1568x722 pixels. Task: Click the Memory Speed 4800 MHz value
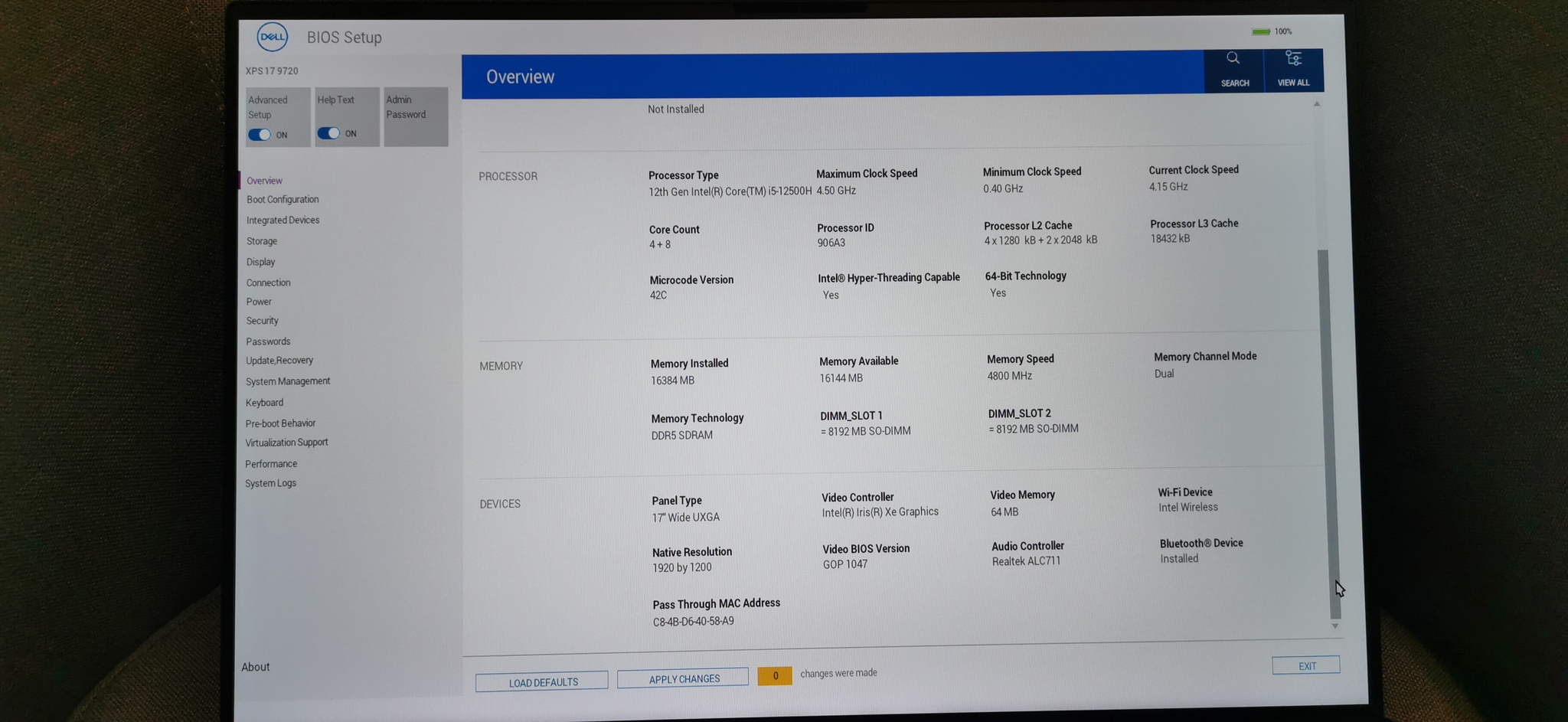tap(1010, 375)
